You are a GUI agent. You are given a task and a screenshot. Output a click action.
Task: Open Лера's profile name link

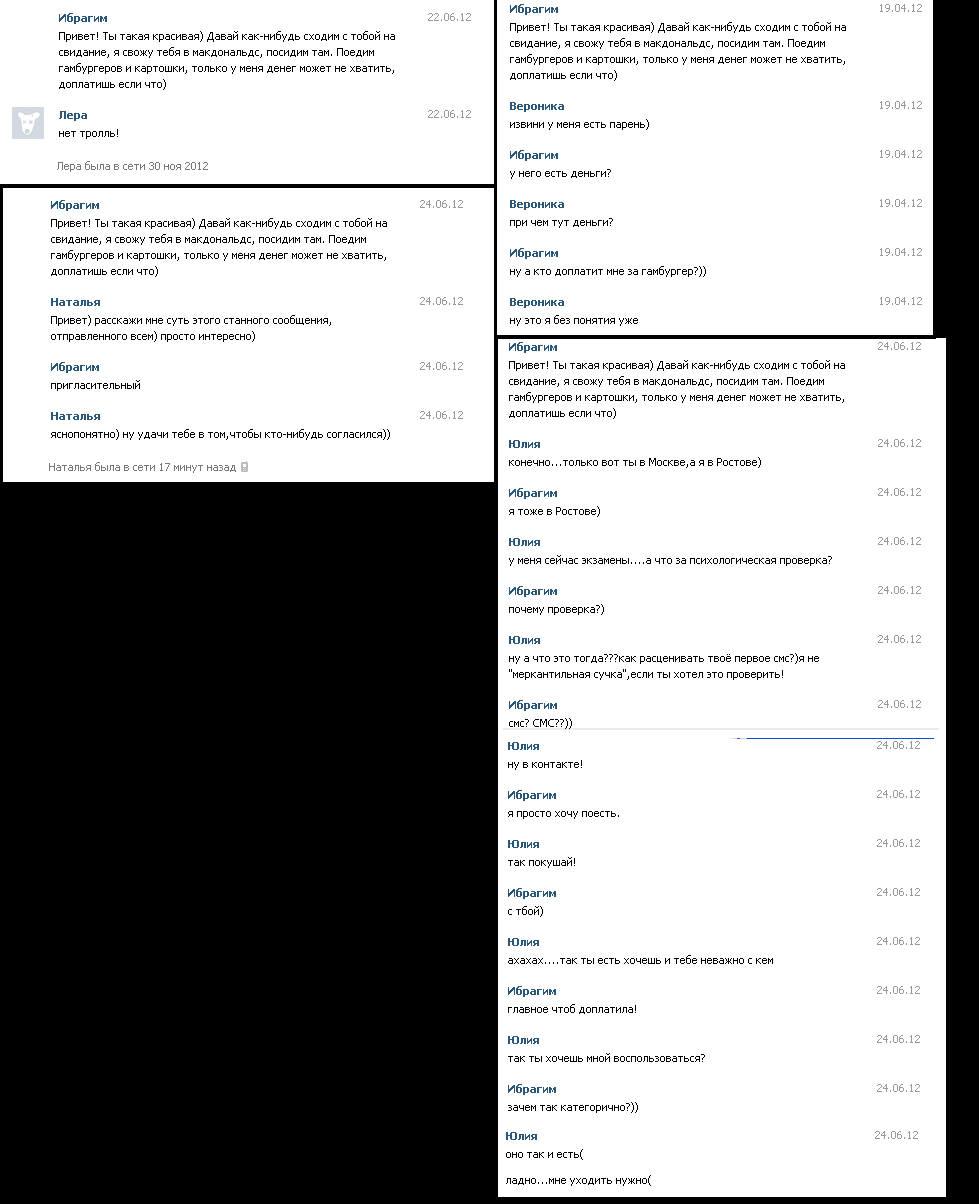pyautogui.click(x=73, y=115)
